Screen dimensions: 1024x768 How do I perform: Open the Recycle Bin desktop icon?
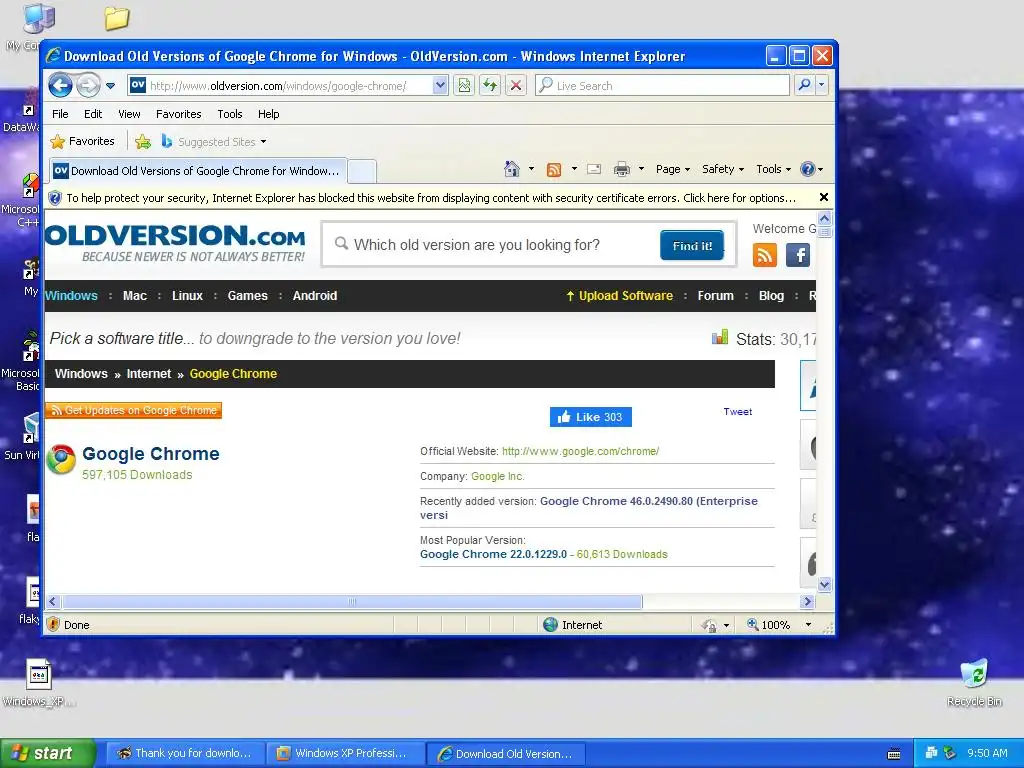coord(974,683)
